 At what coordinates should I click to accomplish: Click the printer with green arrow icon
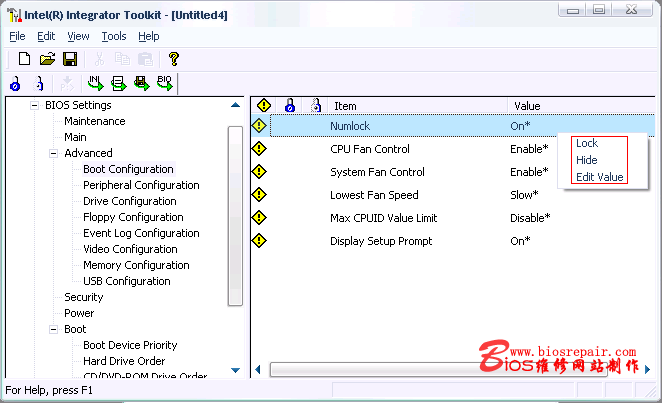[x=119, y=83]
